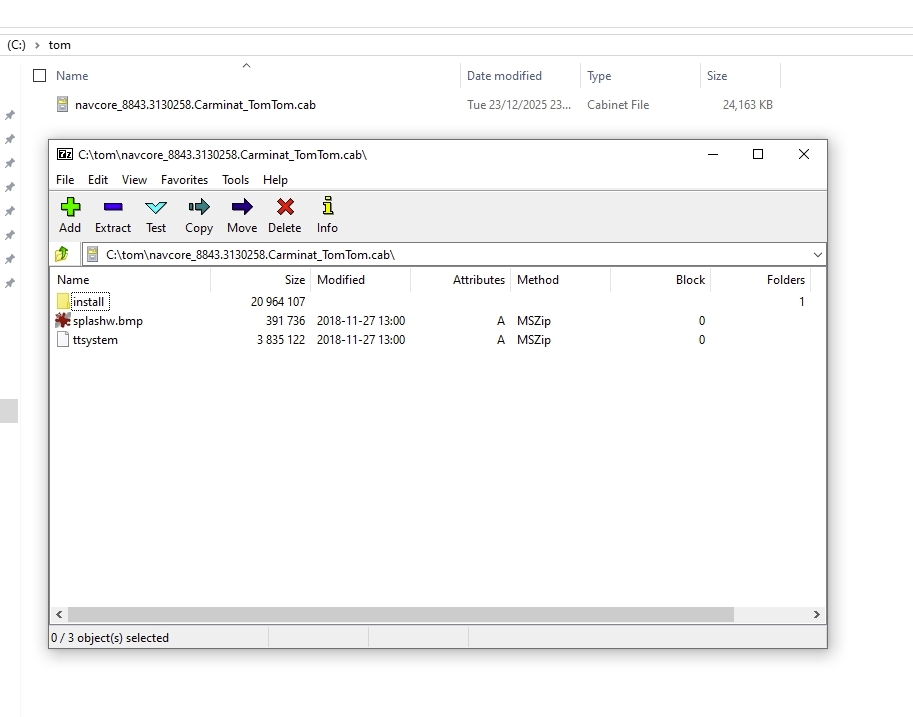Click the scroll right arrow in 7-Zip

pos(816,614)
